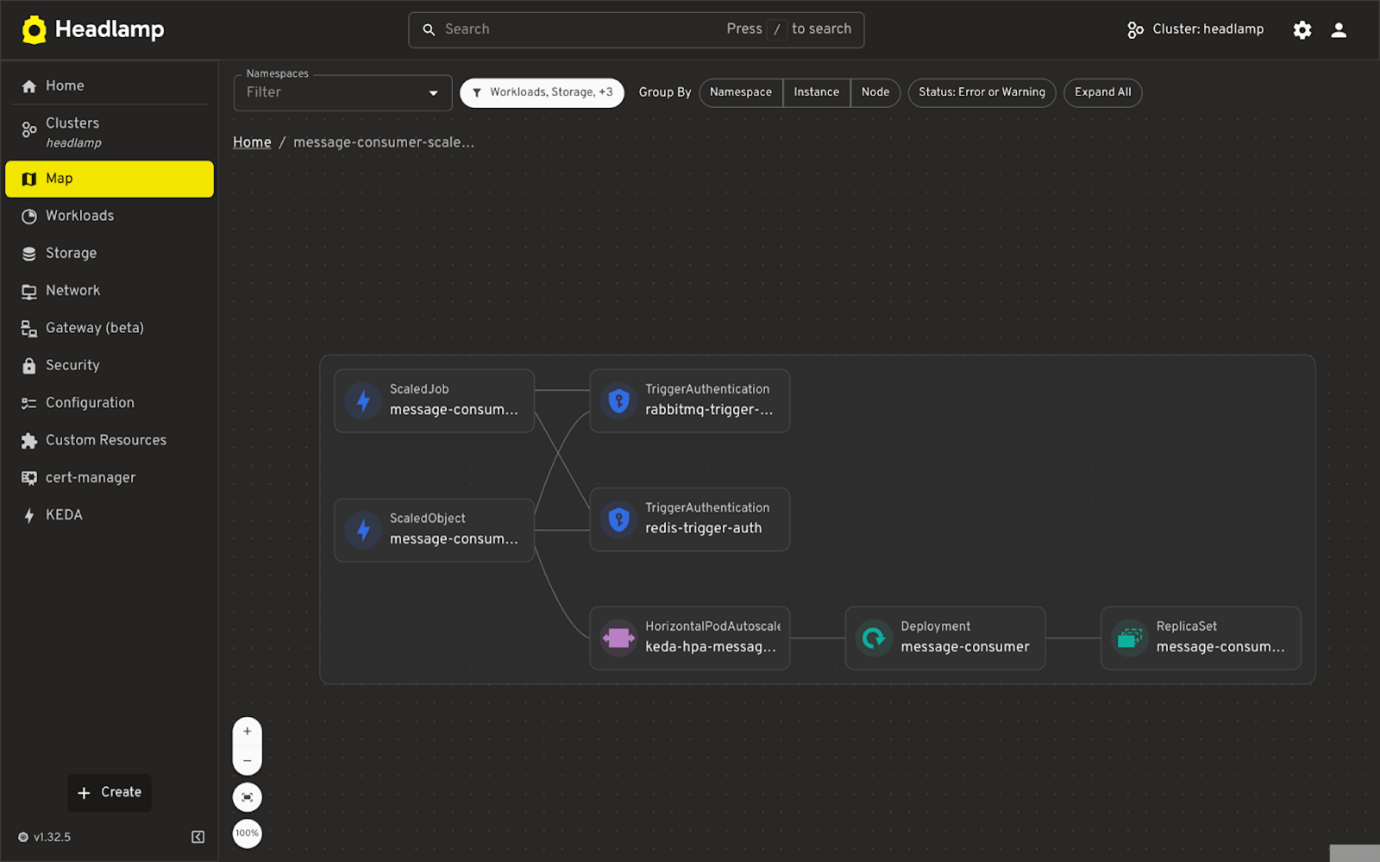Click the Clusters sidebar icon
This screenshot has width=1380, height=862.
coord(29,131)
